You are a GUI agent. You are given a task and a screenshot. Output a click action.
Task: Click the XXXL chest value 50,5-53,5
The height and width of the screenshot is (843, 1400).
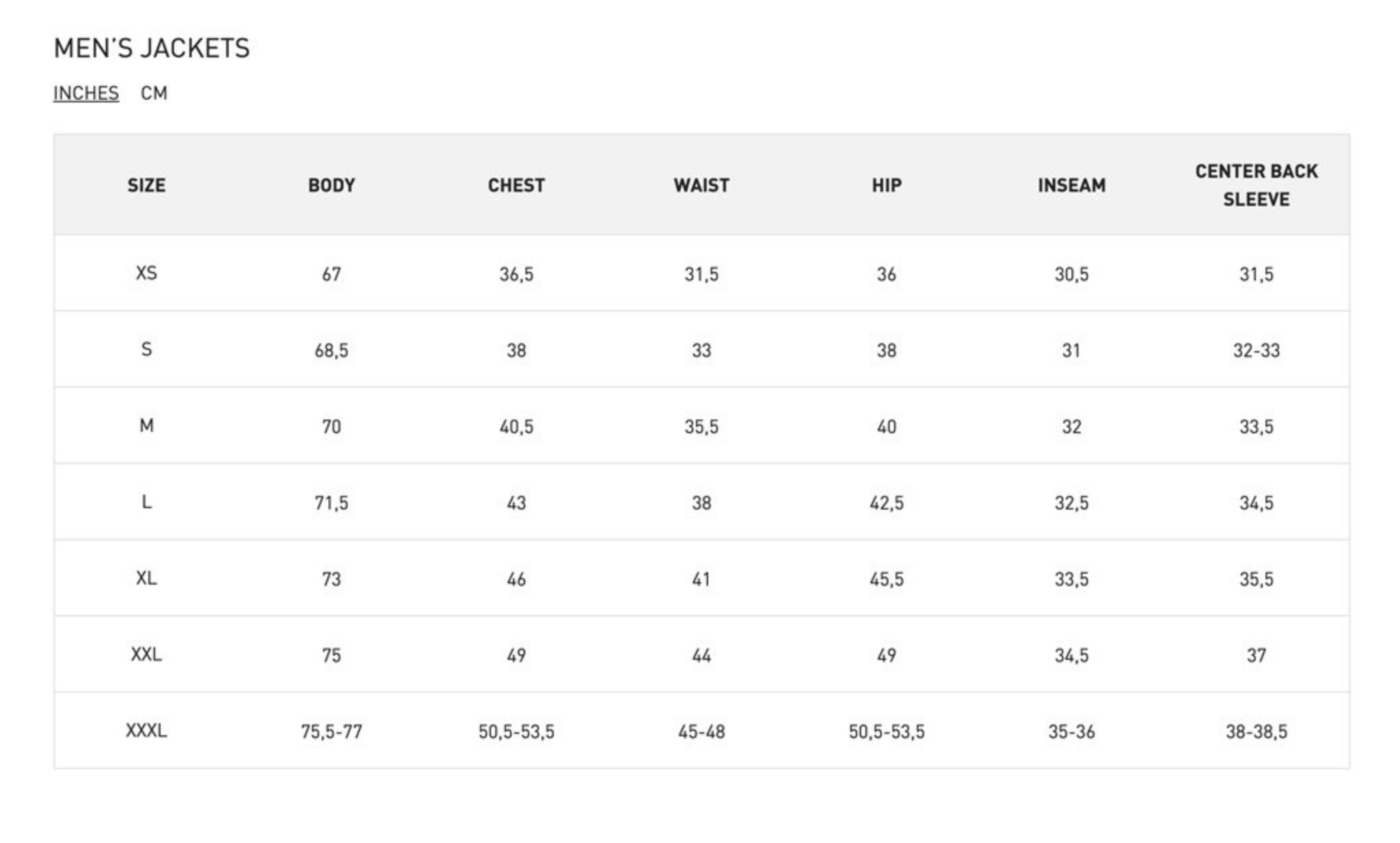(x=516, y=732)
